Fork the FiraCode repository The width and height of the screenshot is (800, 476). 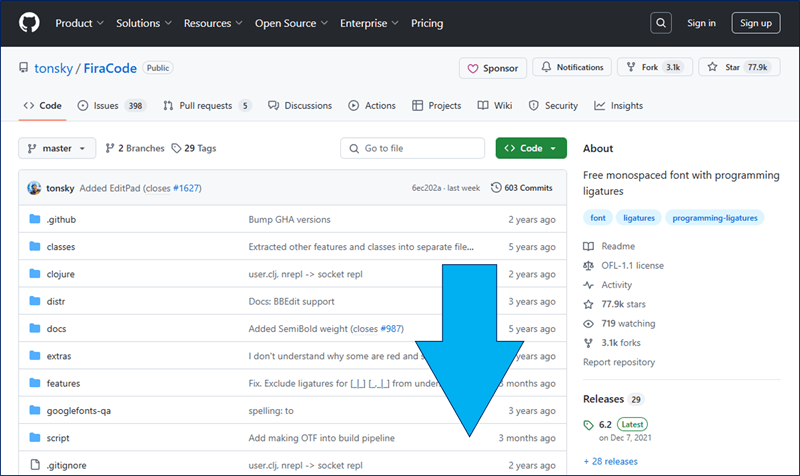point(655,67)
